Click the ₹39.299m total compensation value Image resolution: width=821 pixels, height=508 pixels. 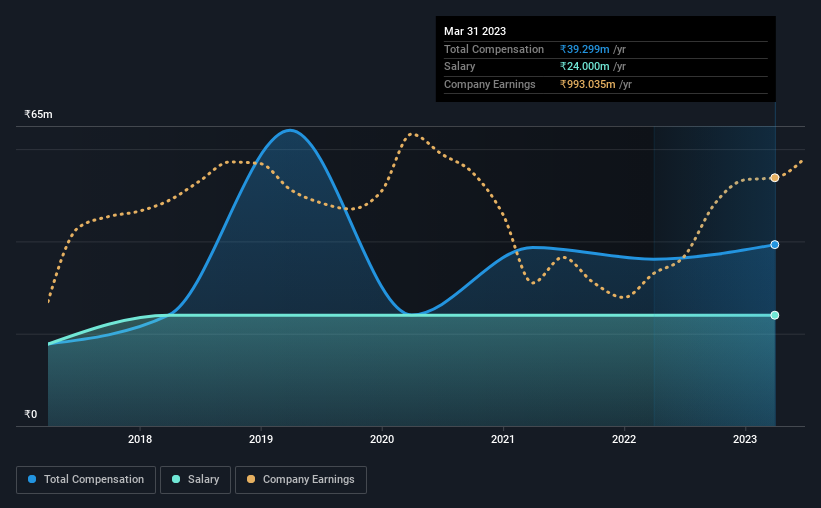click(584, 49)
